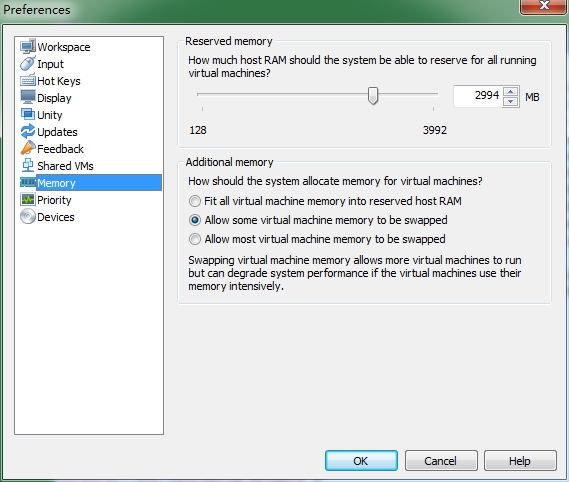The image size is (569, 482).
Task: Increase reserved memory with up arrow
Action: point(511,91)
